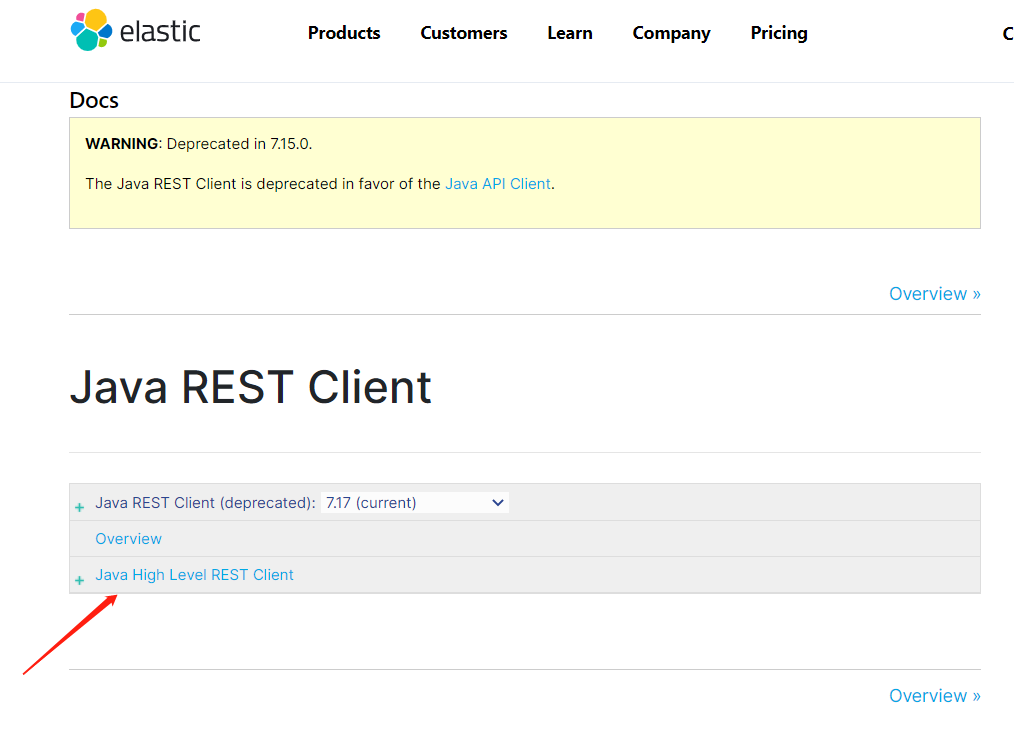Open Overview in the table of contents
Screen dimensions: 1014x735
[128, 539]
